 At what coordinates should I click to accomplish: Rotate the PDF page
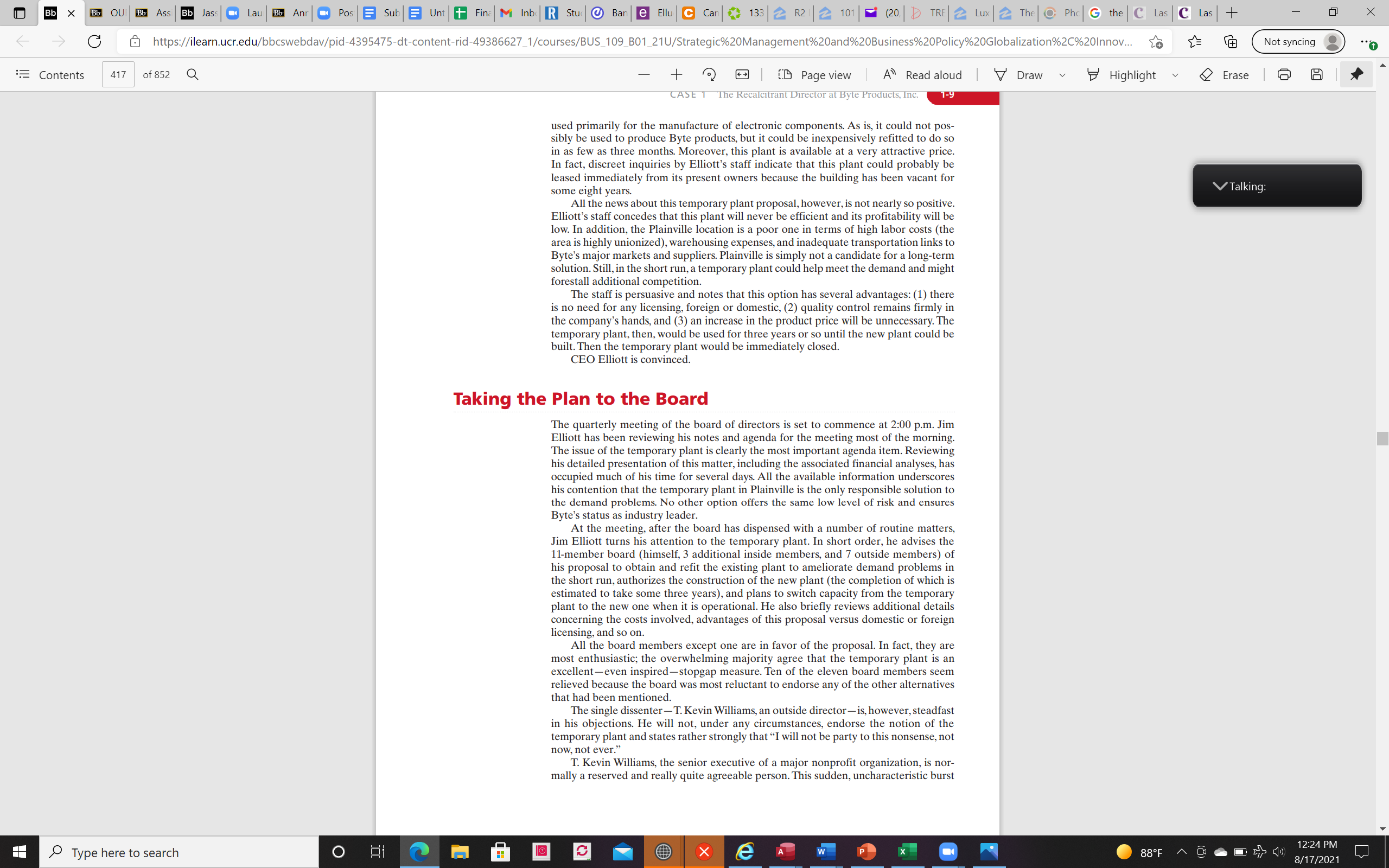tap(709, 75)
